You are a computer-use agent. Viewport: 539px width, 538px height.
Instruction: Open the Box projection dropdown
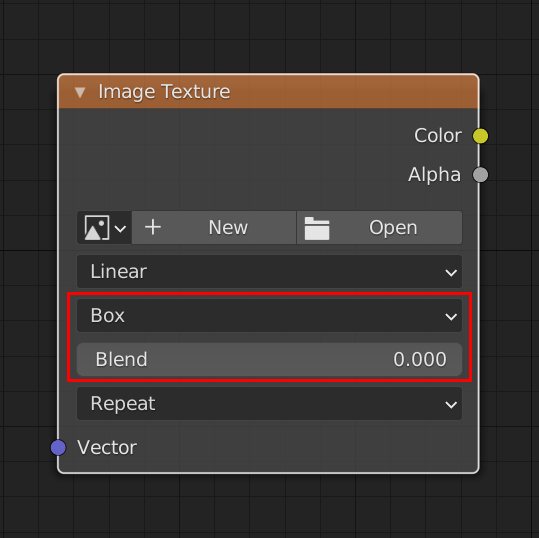pos(270,316)
